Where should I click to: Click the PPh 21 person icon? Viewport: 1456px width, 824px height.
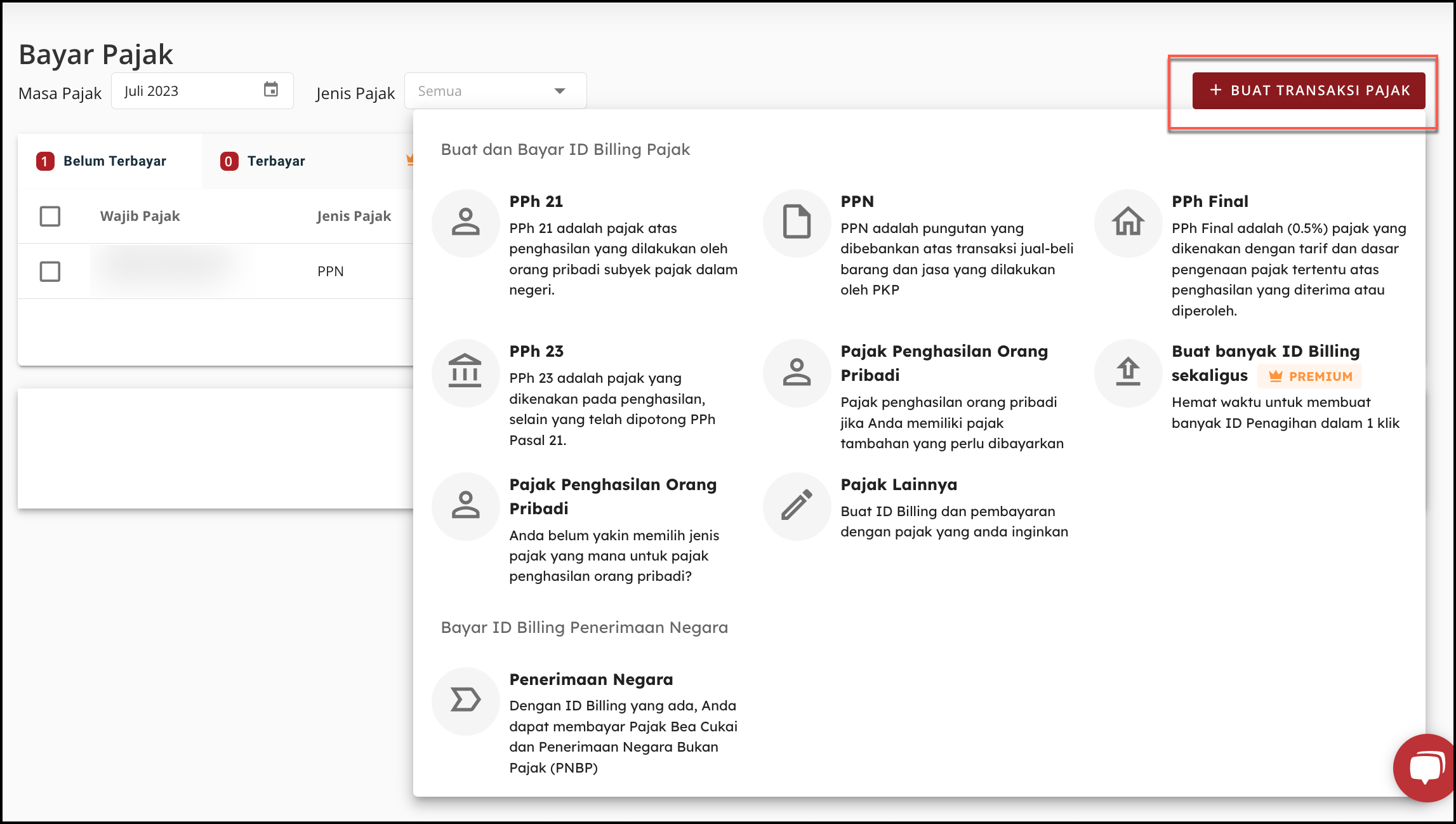(x=466, y=223)
